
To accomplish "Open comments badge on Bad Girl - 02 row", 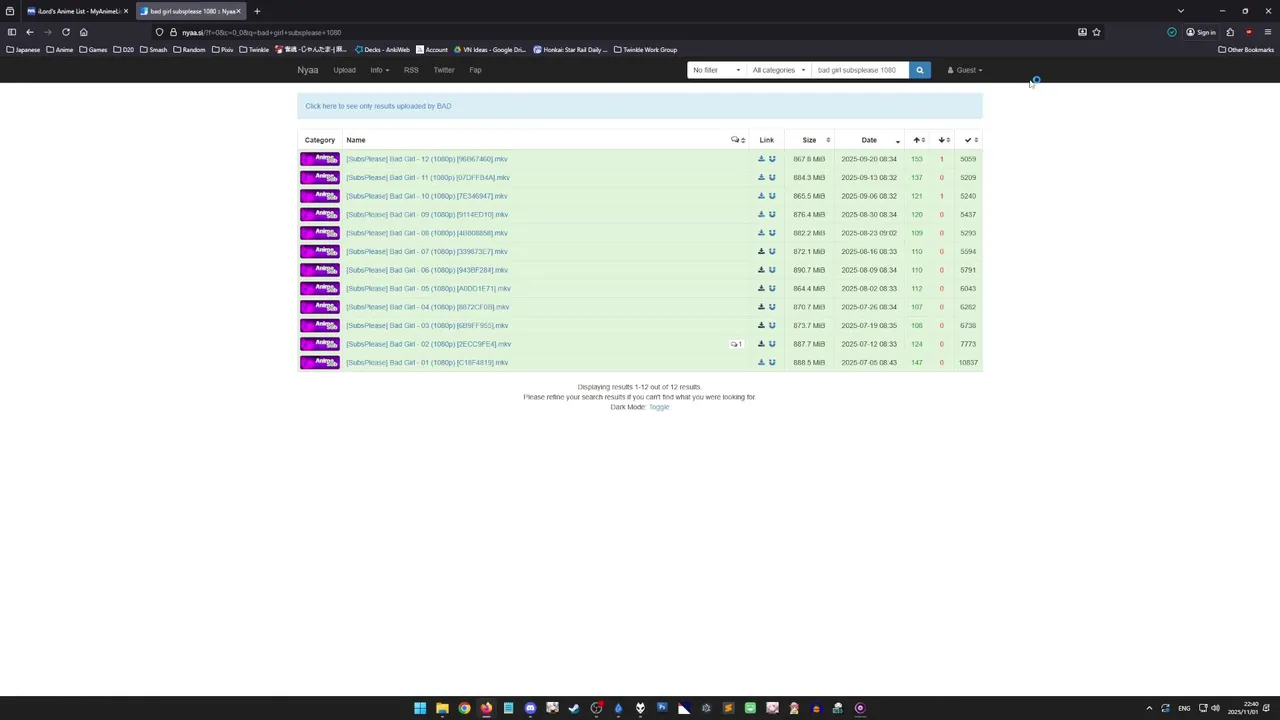I will point(736,344).
